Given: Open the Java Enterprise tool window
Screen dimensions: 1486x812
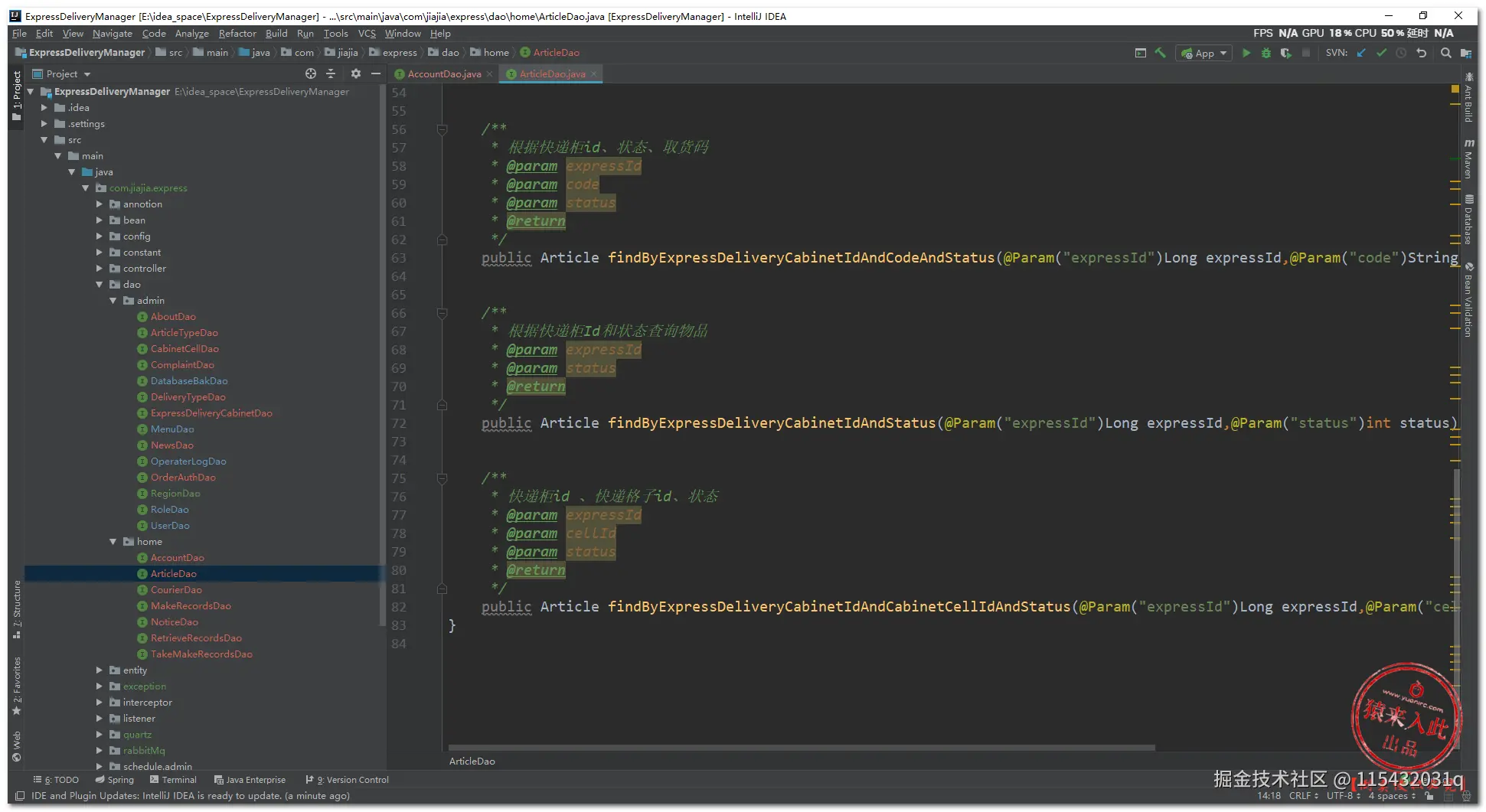Looking at the screenshot, I should [250, 780].
